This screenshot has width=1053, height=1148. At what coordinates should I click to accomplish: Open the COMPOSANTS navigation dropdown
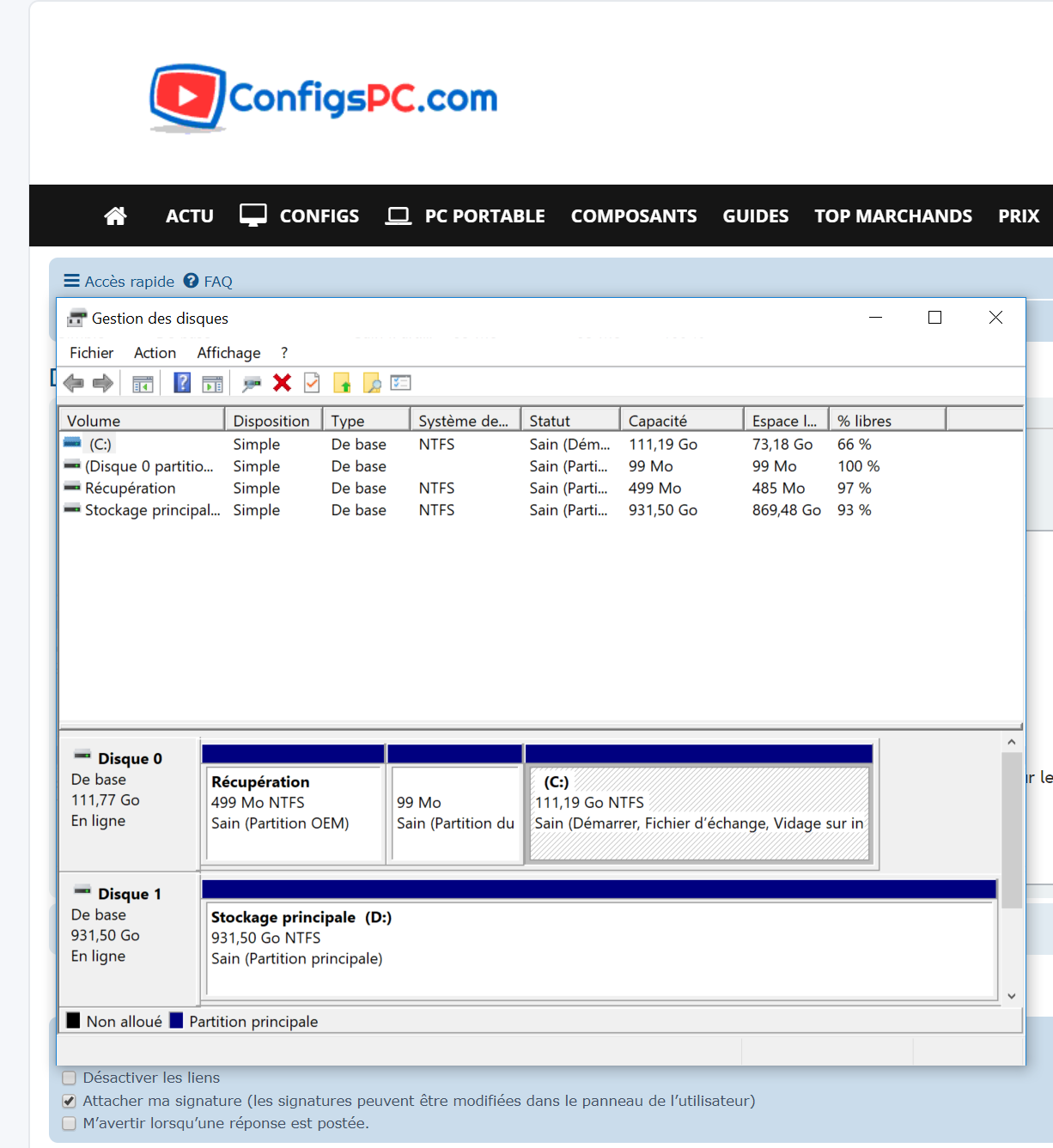[634, 216]
